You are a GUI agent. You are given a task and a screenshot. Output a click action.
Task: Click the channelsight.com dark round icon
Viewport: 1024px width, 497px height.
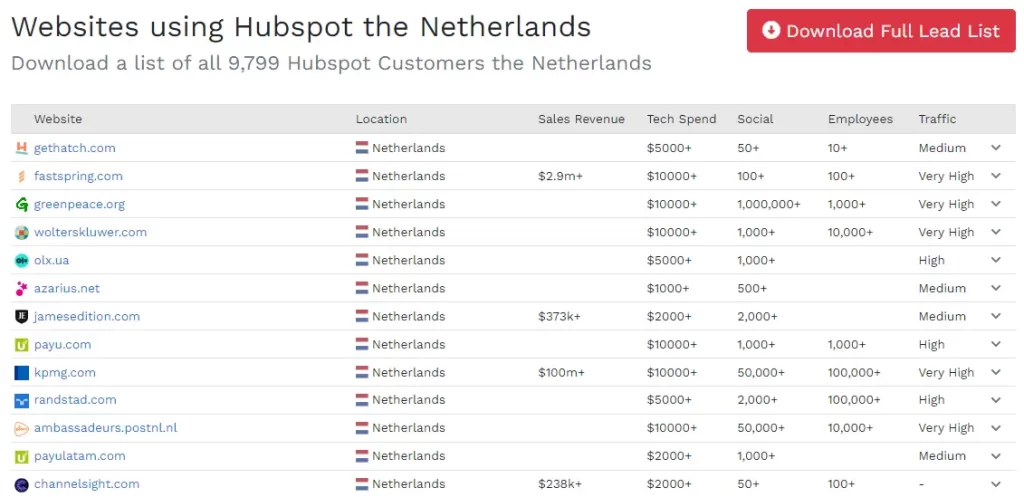pyautogui.click(x=22, y=485)
